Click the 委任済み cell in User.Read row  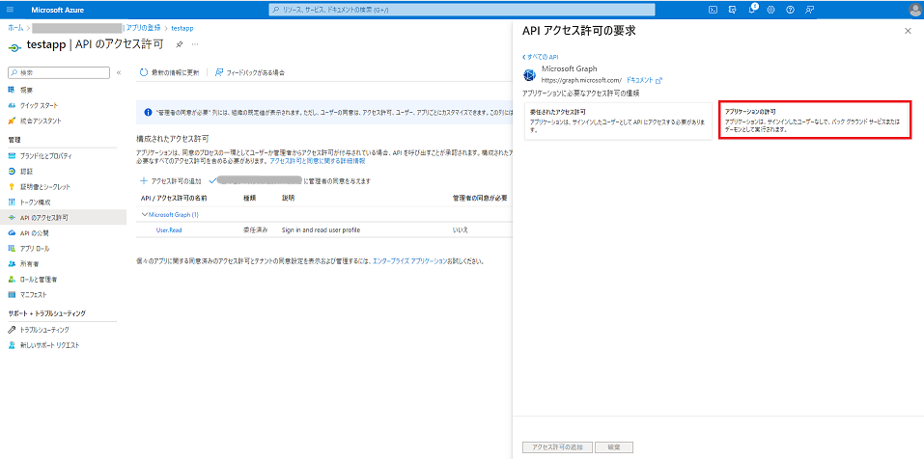[255, 230]
